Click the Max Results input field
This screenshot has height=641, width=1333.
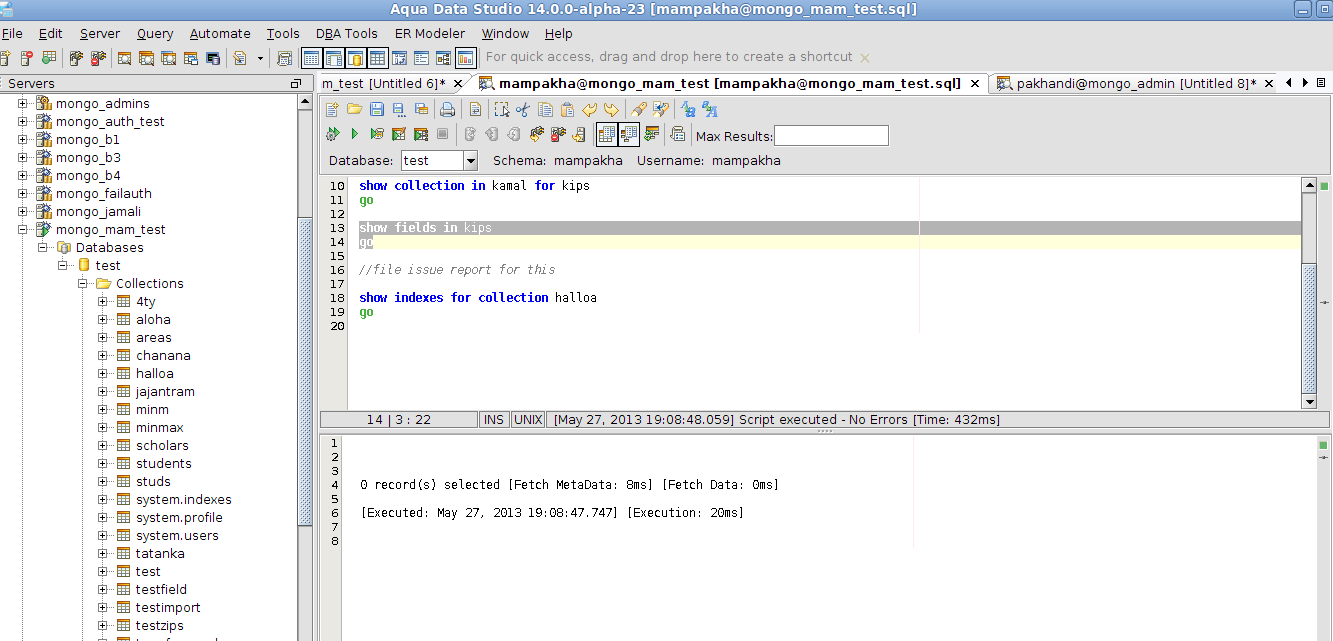point(831,136)
